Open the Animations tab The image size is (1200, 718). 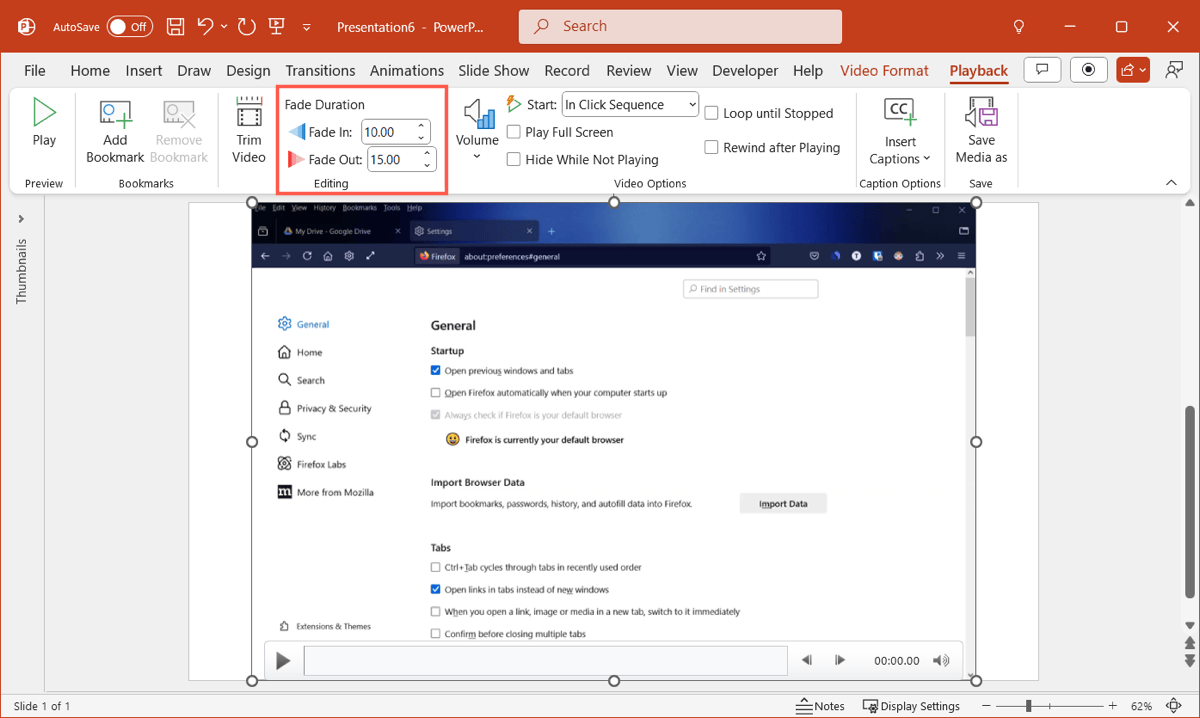(x=407, y=70)
